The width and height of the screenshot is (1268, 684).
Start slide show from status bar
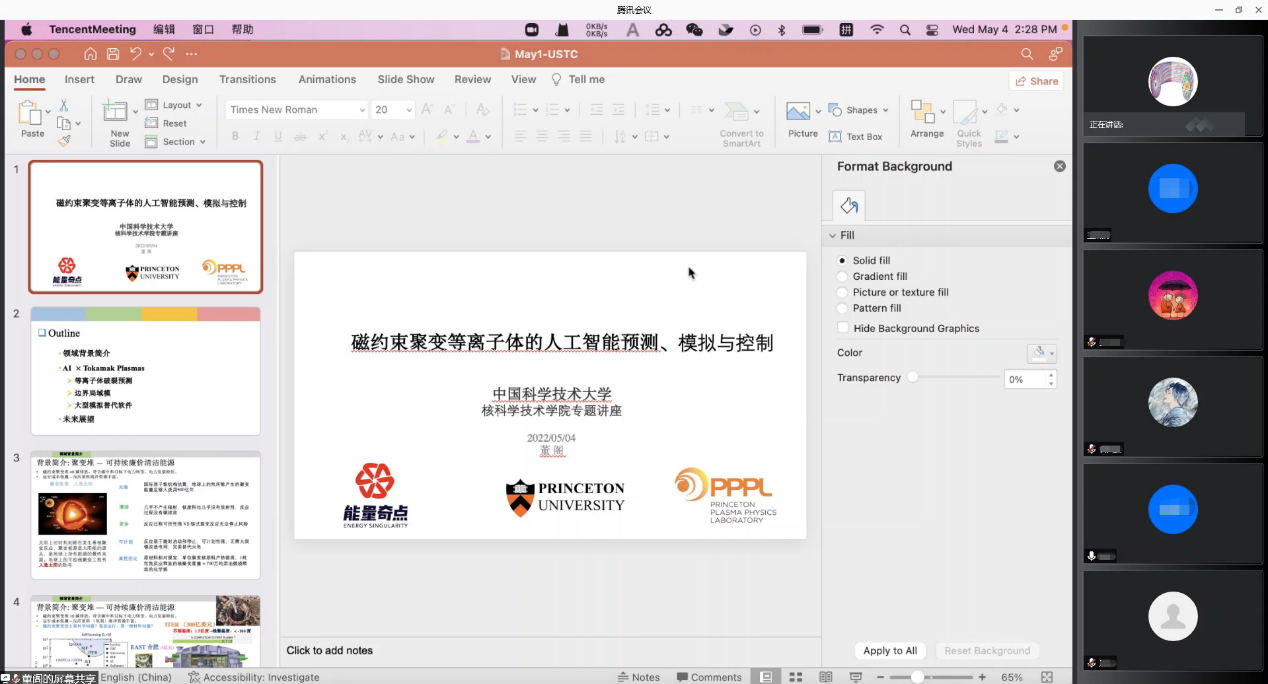856,677
